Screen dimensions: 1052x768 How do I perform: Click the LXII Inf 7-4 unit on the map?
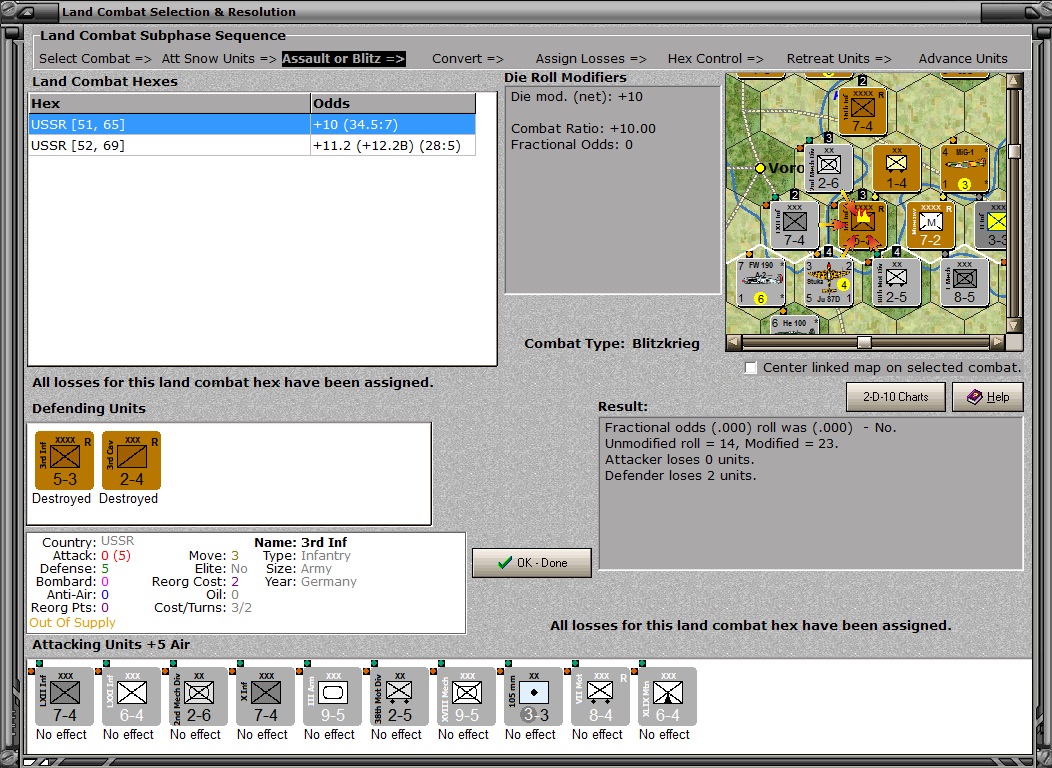794,225
